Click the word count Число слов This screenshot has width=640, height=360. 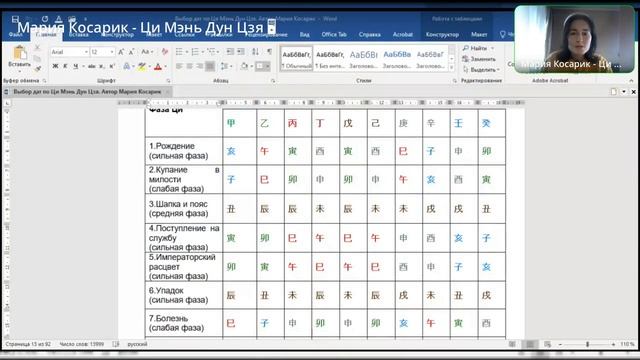click(x=82, y=344)
